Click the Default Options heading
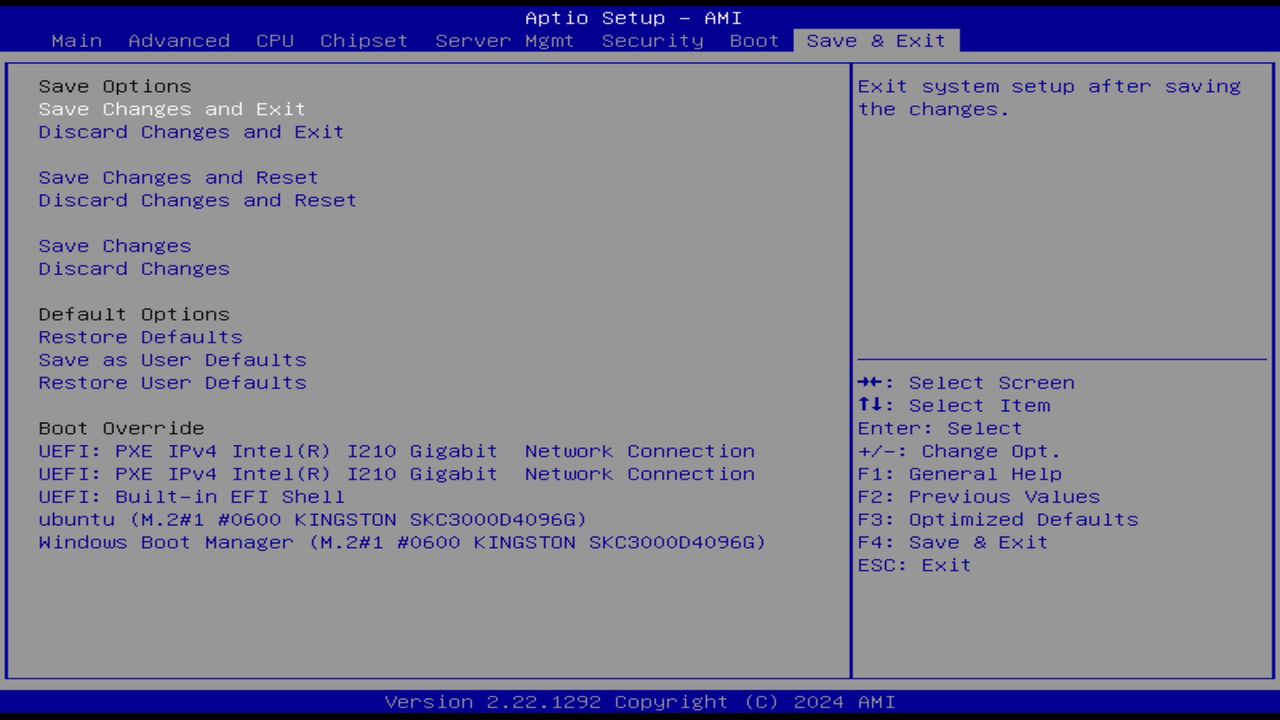This screenshot has width=1280, height=720. (134, 314)
